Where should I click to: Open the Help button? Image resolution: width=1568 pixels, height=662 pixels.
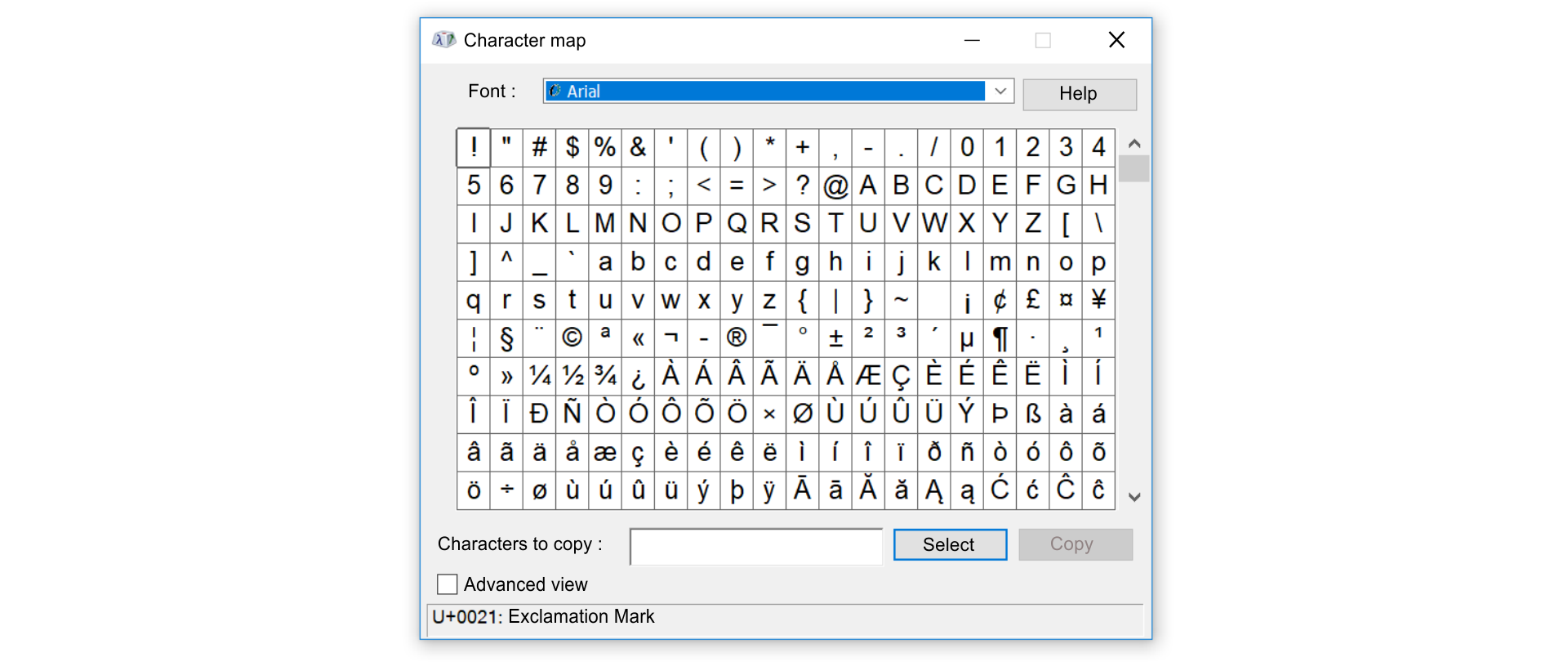[x=1079, y=94]
